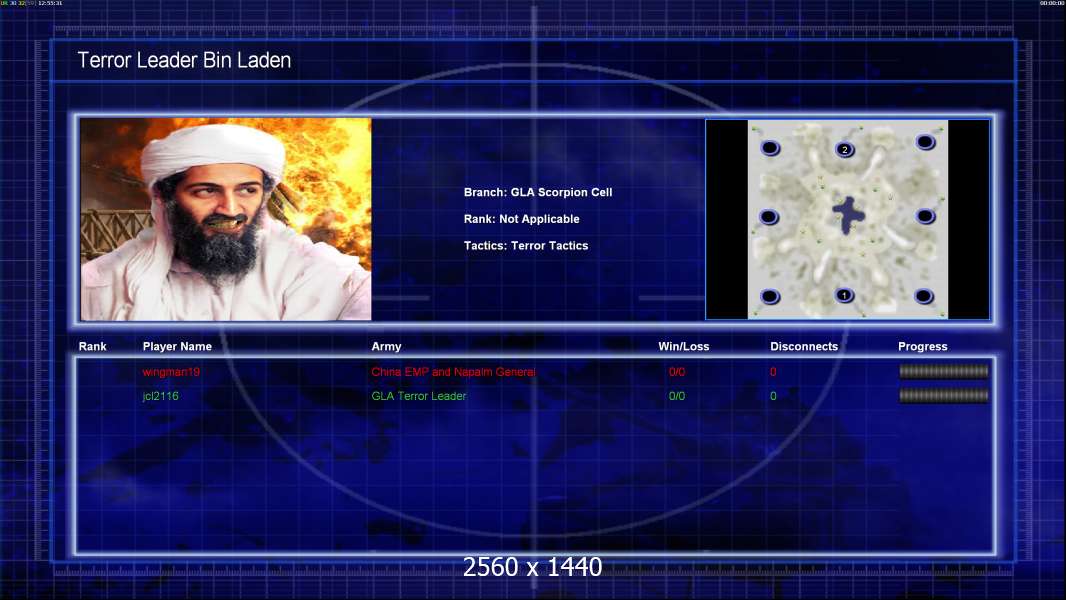Click the blue cross at the map center
Screen dimensions: 1066x600
849,215
